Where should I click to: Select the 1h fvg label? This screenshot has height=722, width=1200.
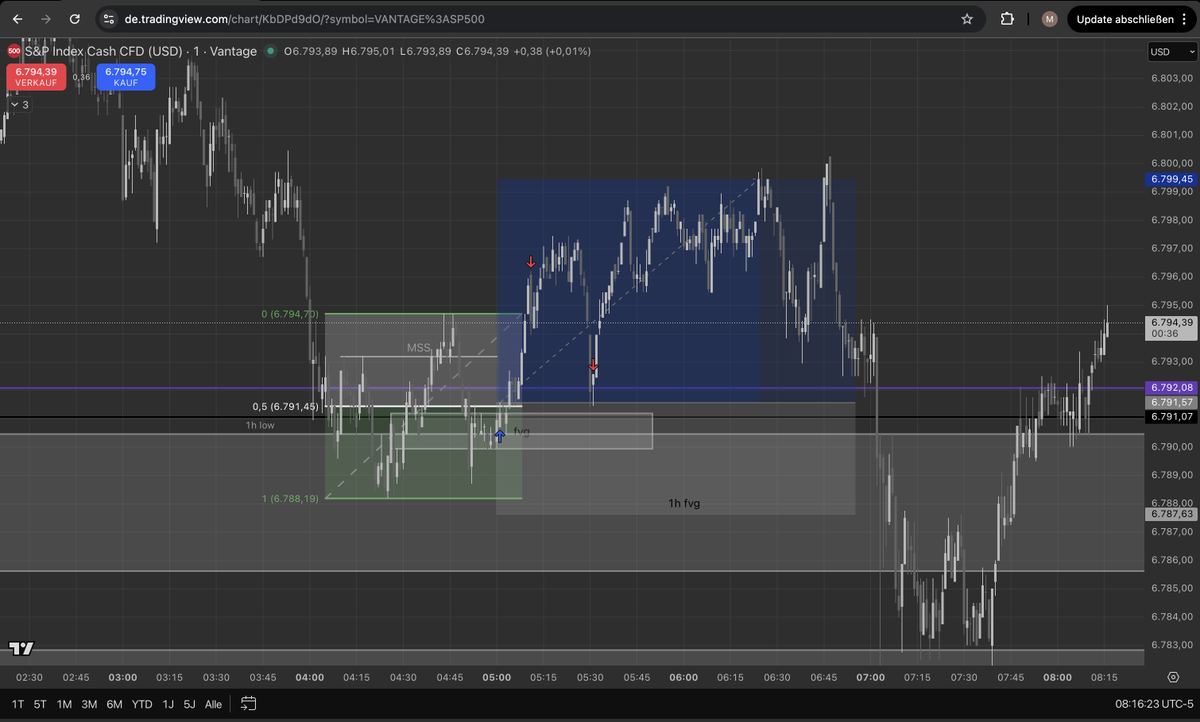point(684,503)
